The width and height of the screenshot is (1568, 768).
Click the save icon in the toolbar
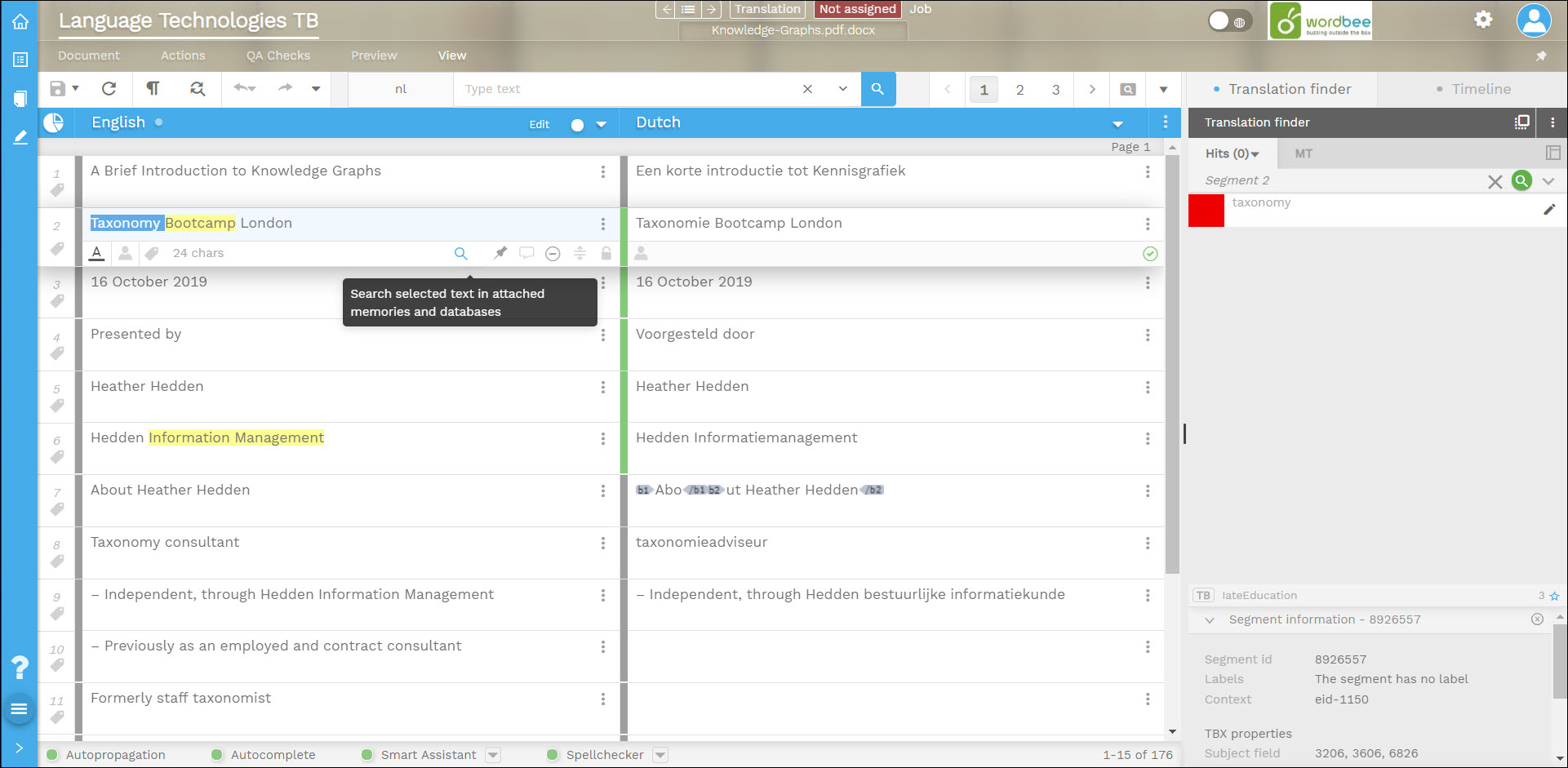coord(57,89)
